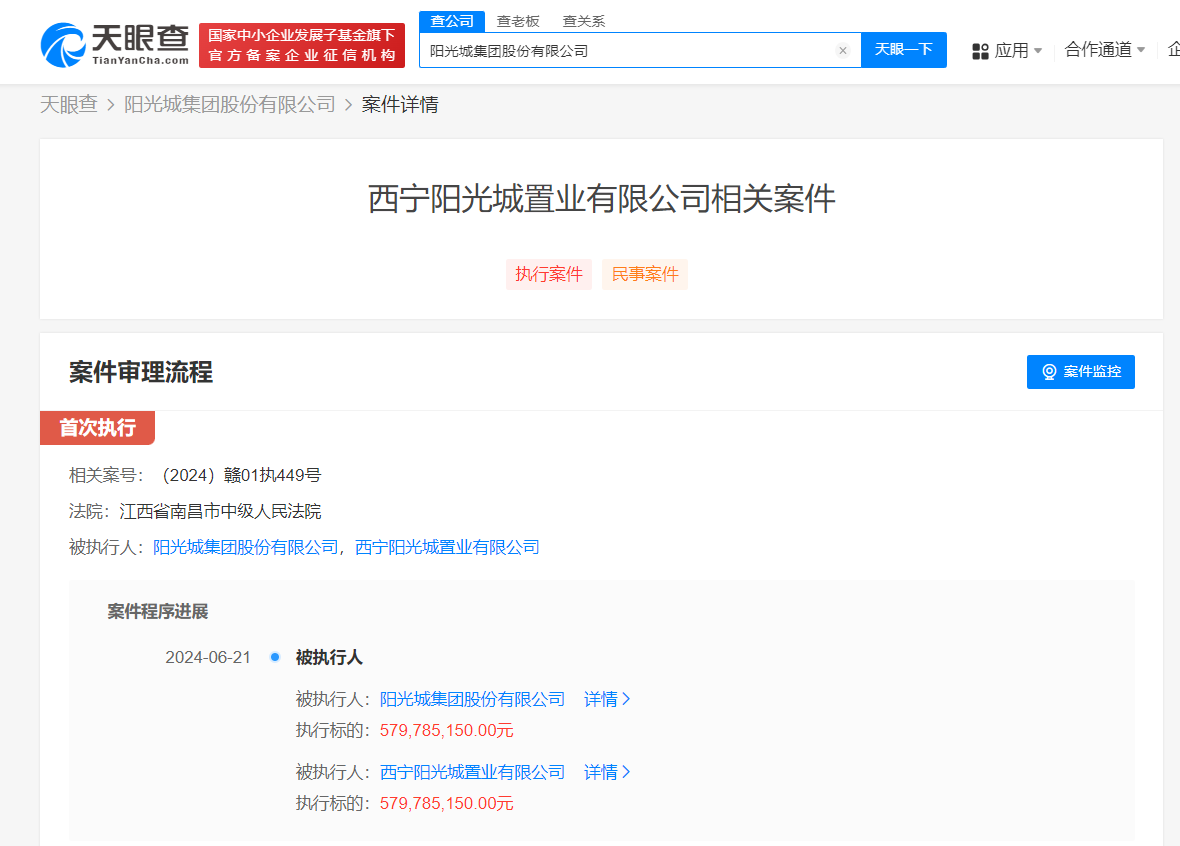Viewport: 1180px width, 846px height.
Task: Click the 天眼查 logo icon
Action: click(62, 41)
